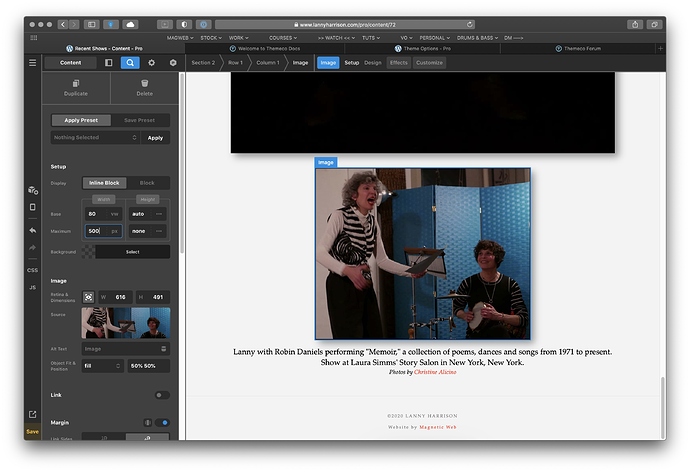Screen dimensions: 690x472
Task: Show the Safari sidebar
Action: (92, 25)
